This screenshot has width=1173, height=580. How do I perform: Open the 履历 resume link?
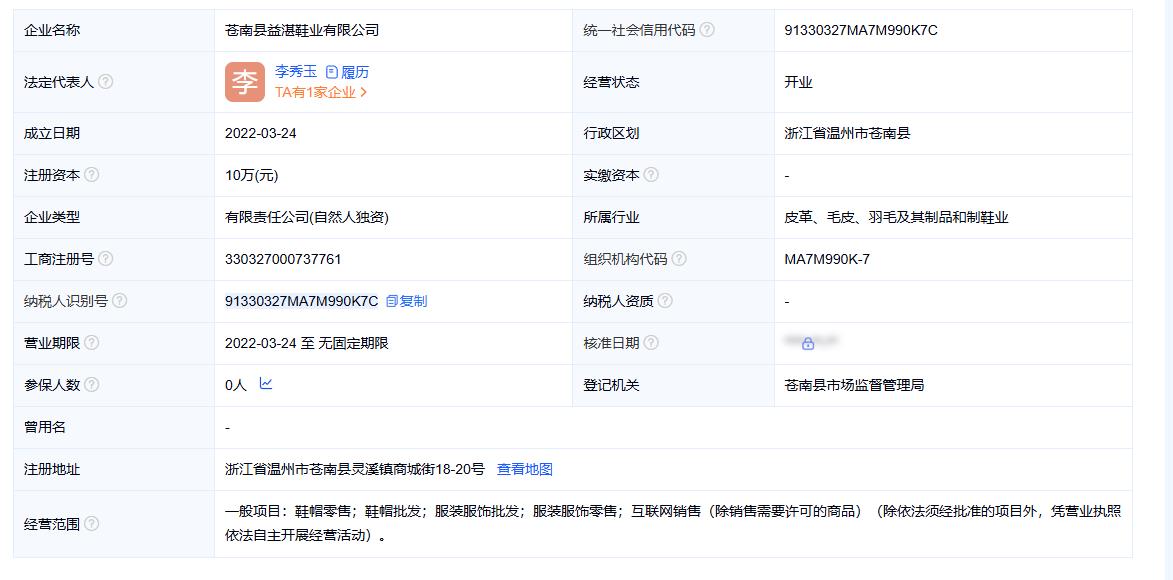click(x=348, y=72)
